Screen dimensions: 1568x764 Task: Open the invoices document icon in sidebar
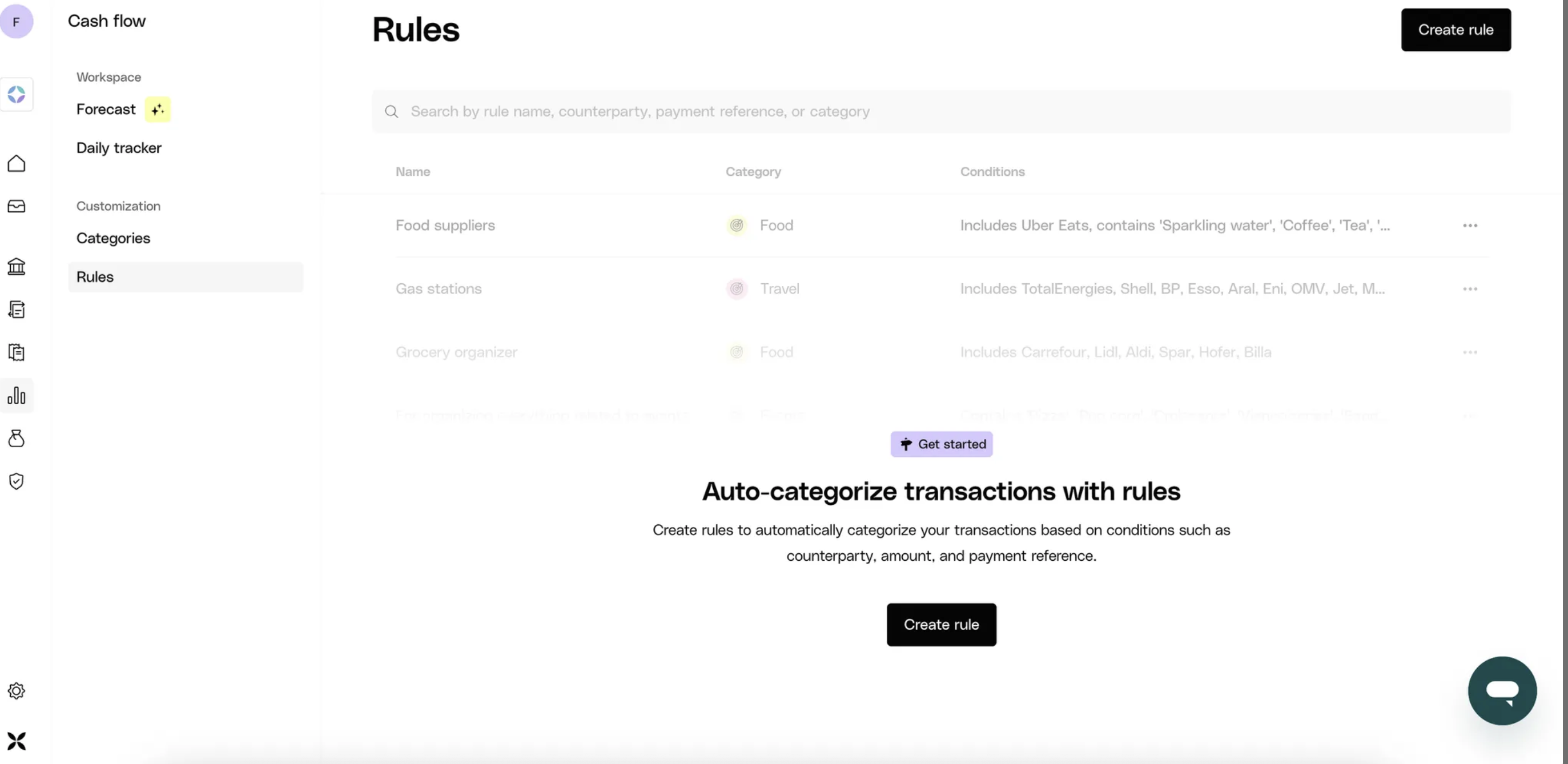(17, 309)
